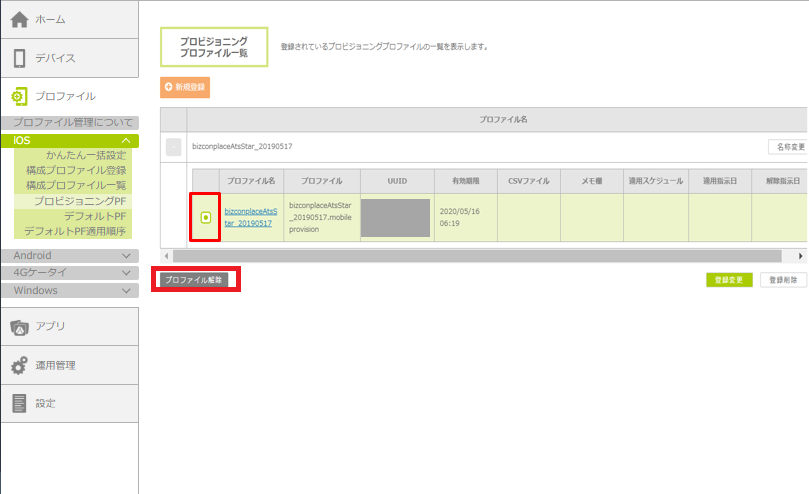Collapse the bizconplaceAtsStar_20190517 group row

click(174, 147)
